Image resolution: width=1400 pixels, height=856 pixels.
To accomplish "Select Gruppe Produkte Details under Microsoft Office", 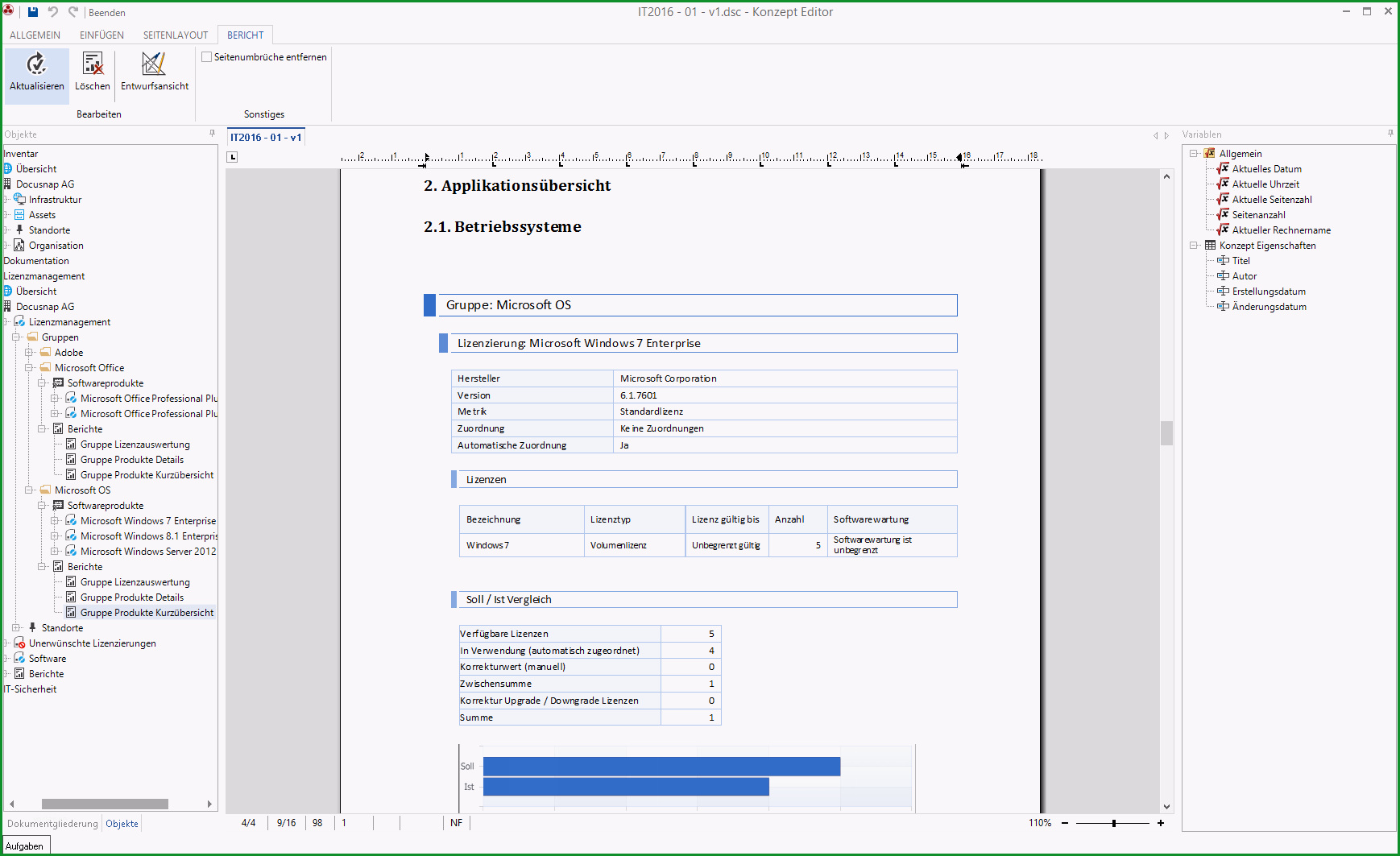I will (x=132, y=459).
